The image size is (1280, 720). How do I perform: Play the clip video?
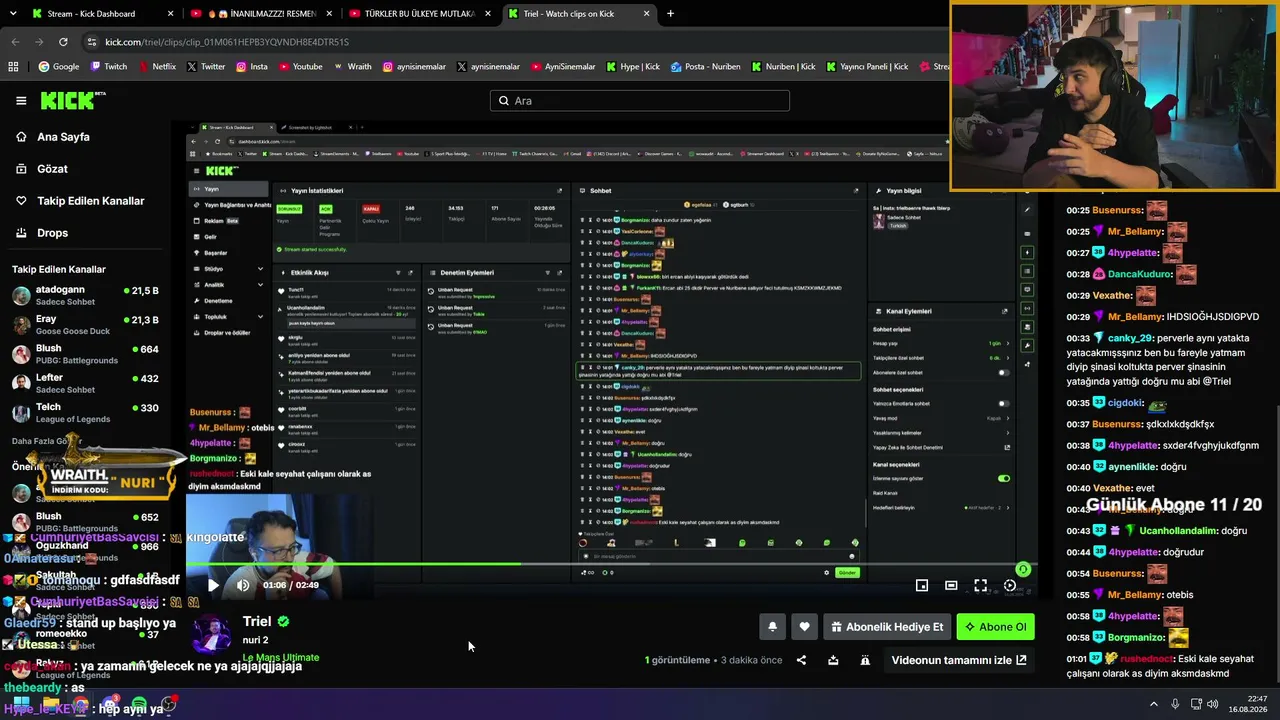tap(213, 585)
